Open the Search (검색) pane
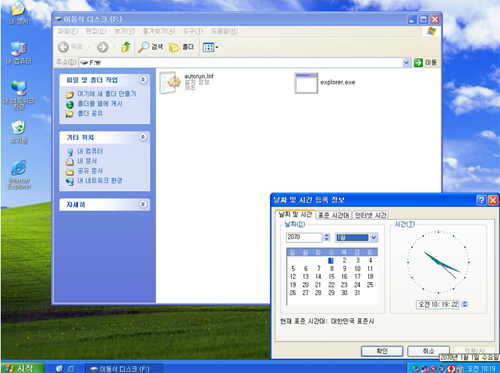The image size is (500, 373). tap(151, 47)
